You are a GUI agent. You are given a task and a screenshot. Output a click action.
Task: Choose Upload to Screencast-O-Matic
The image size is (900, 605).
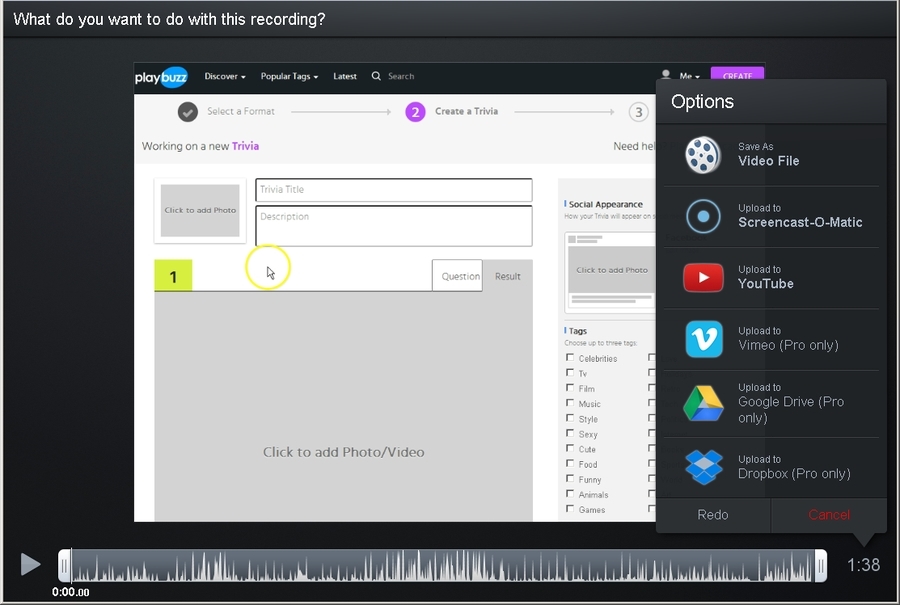pyautogui.click(x=771, y=216)
